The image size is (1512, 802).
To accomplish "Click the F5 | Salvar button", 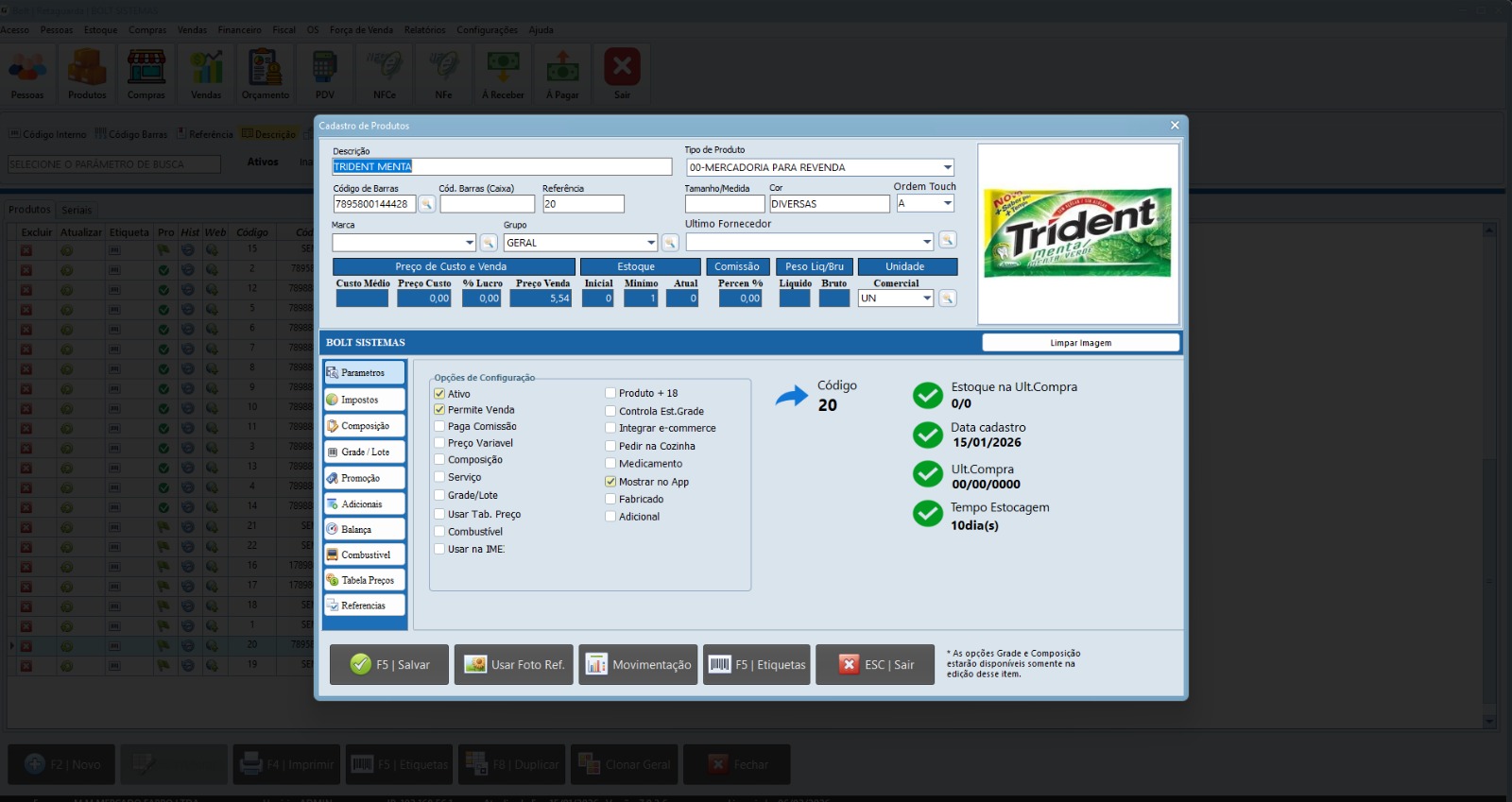I will [x=389, y=665].
